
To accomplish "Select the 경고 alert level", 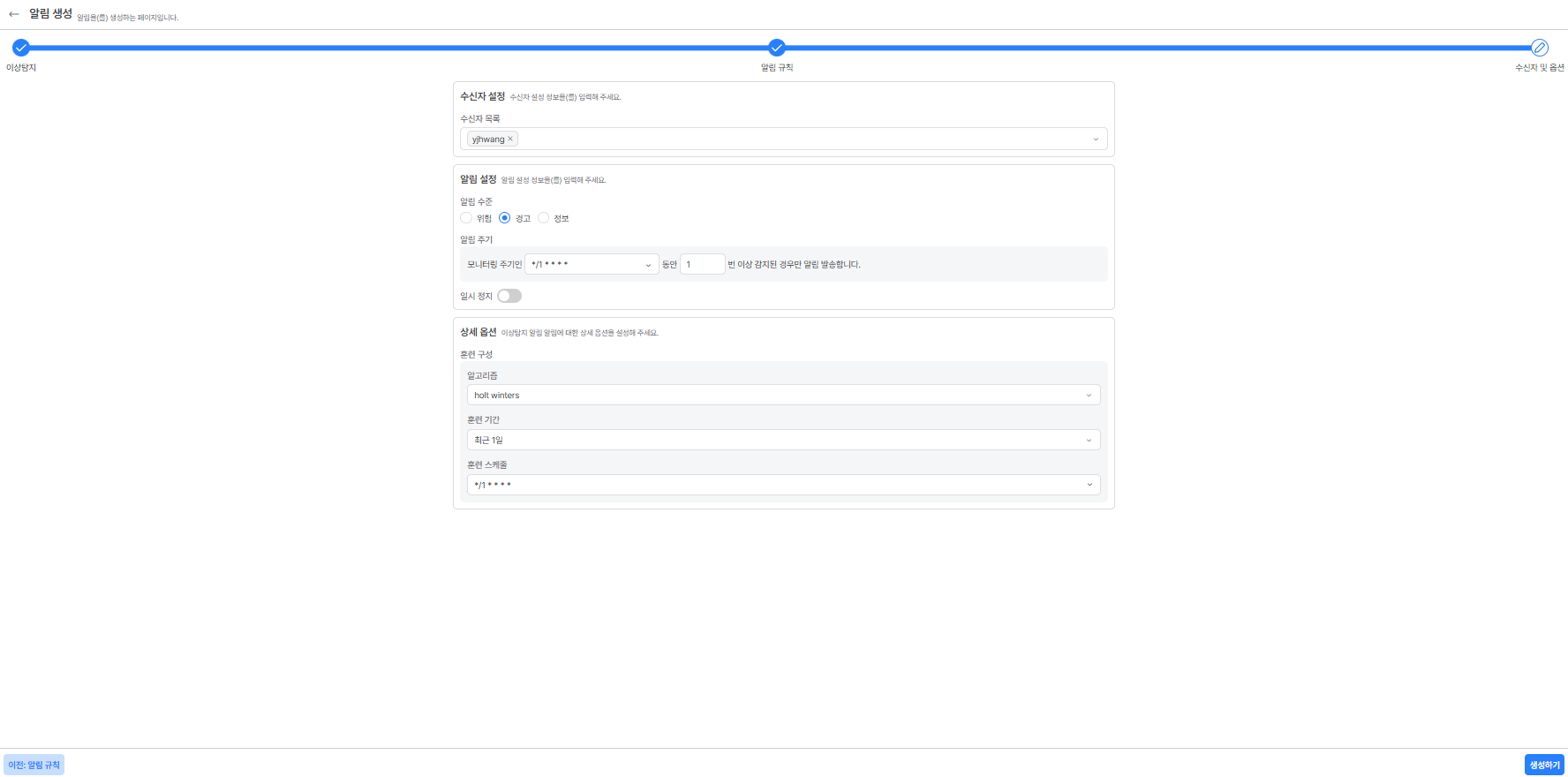I will [x=505, y=218].
